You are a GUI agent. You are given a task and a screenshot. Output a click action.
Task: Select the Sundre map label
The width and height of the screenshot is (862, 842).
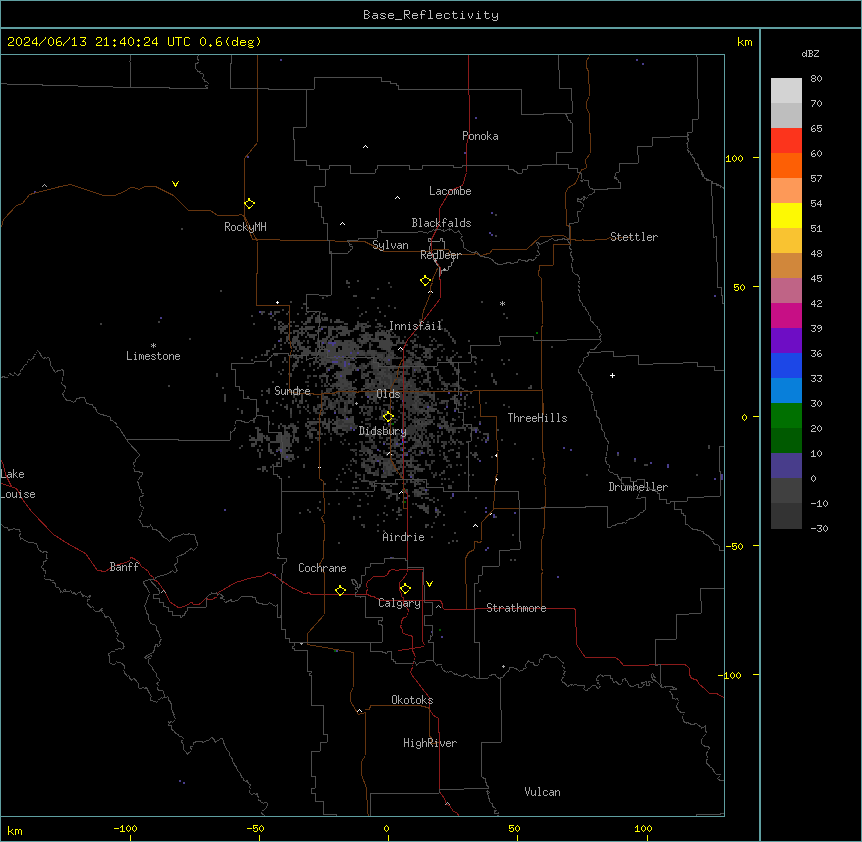click(292, 391)
